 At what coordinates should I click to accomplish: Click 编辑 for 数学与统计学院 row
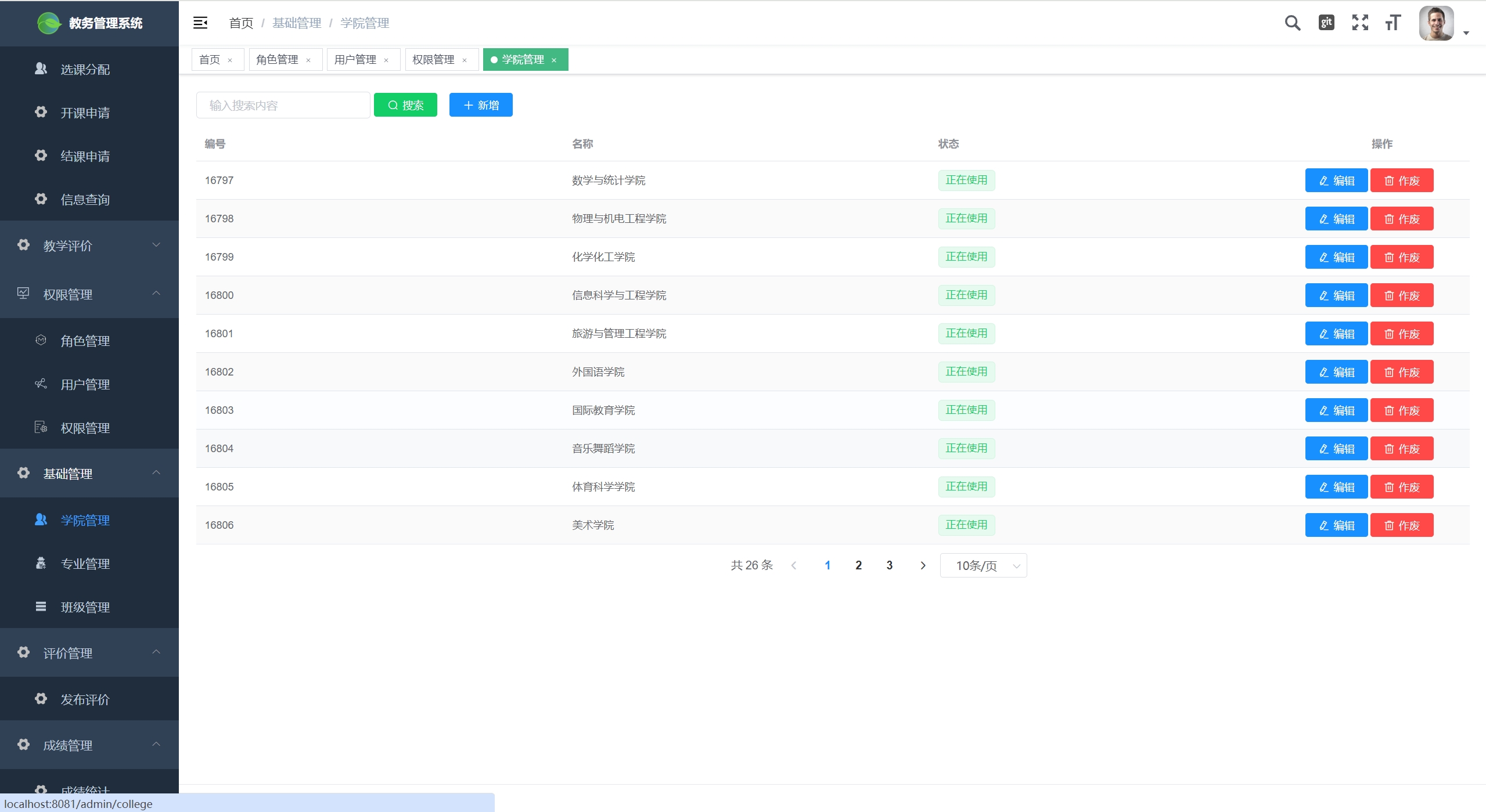pos(1336,181)
